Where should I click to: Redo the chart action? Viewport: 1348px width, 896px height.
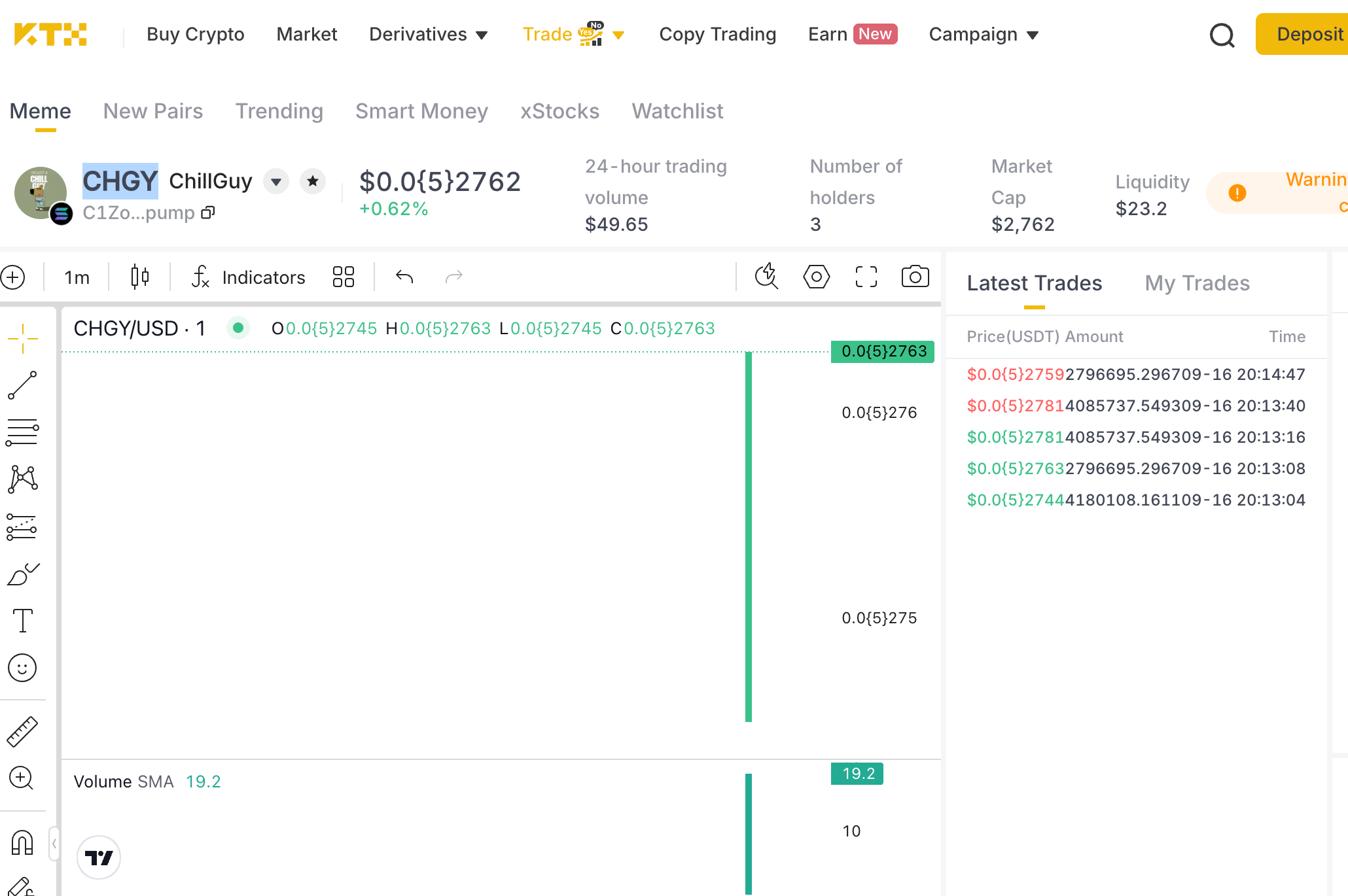(454, 277)
